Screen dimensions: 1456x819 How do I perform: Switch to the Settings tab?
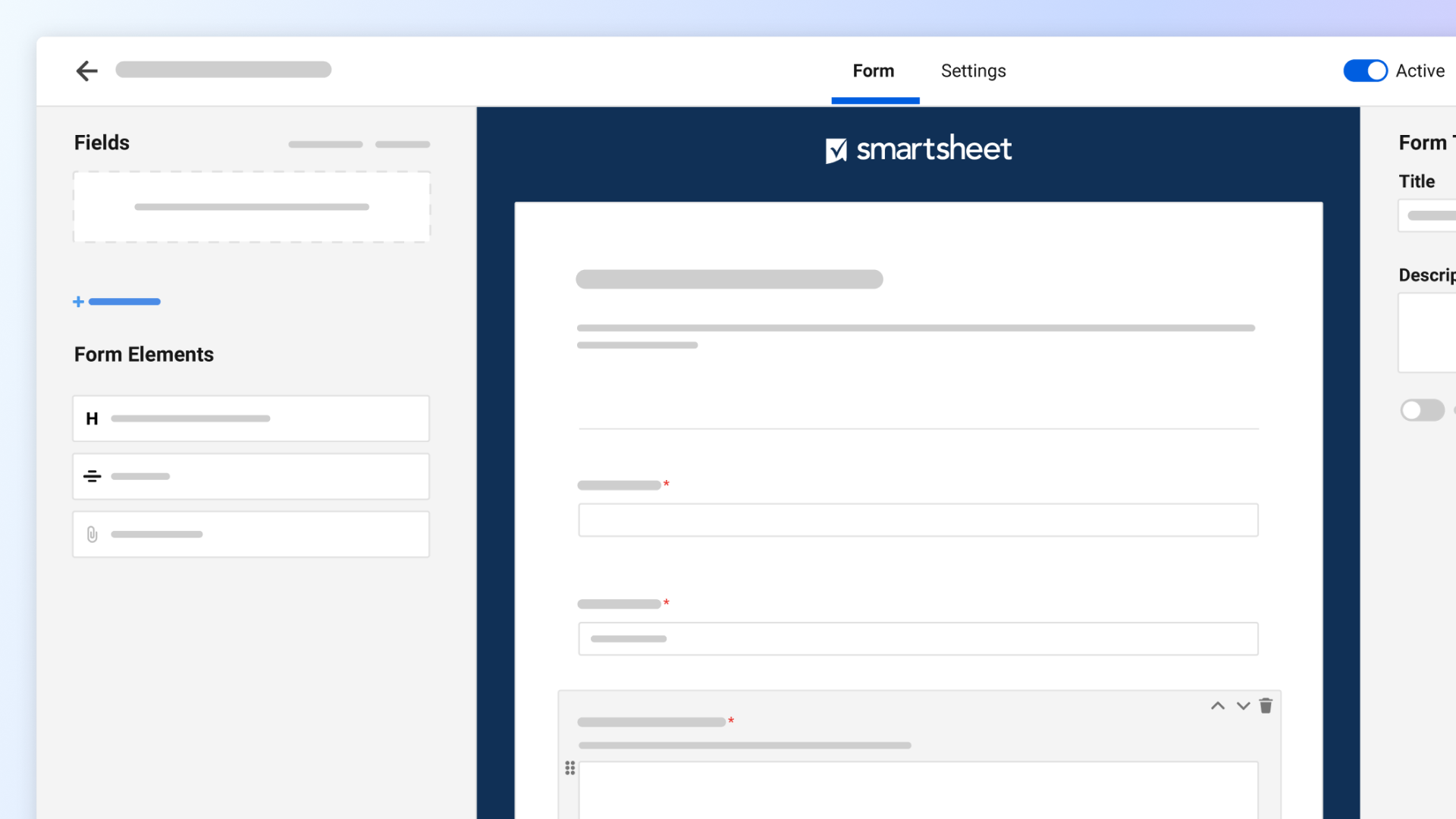(973, 71)
